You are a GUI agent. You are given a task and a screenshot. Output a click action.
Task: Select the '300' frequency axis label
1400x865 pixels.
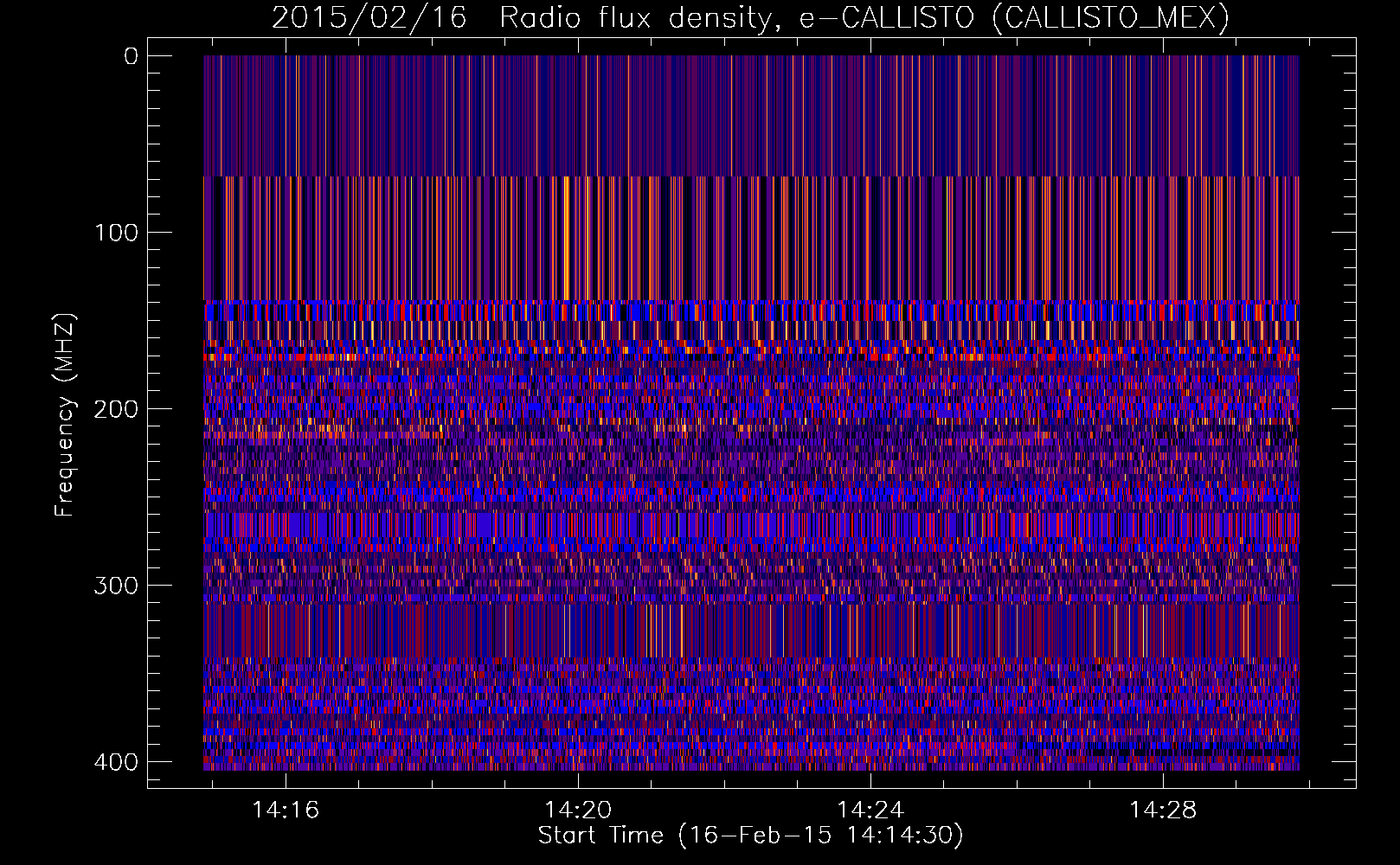click(x=116, y=586)
